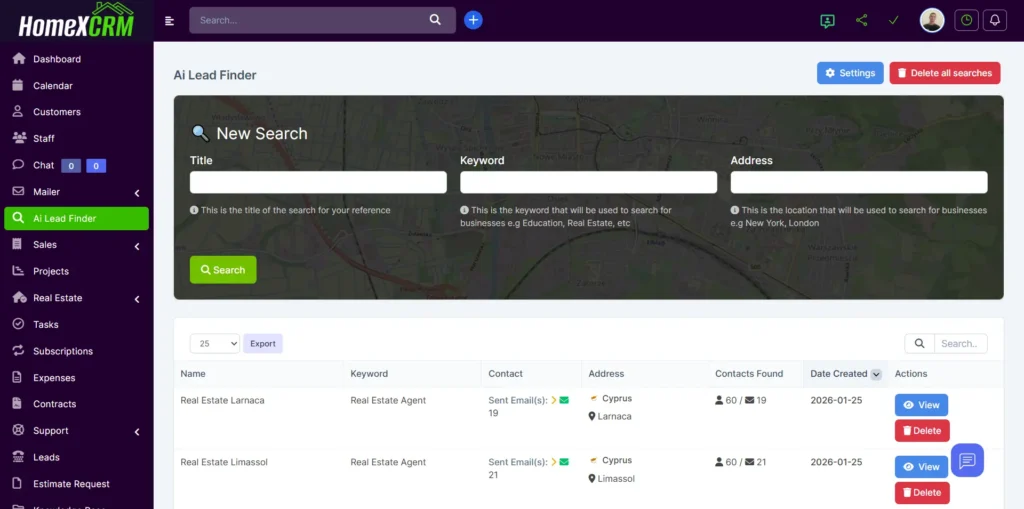1024x509 pixels.
Task: Click the share icon in top bar
Action: [861, 20]
